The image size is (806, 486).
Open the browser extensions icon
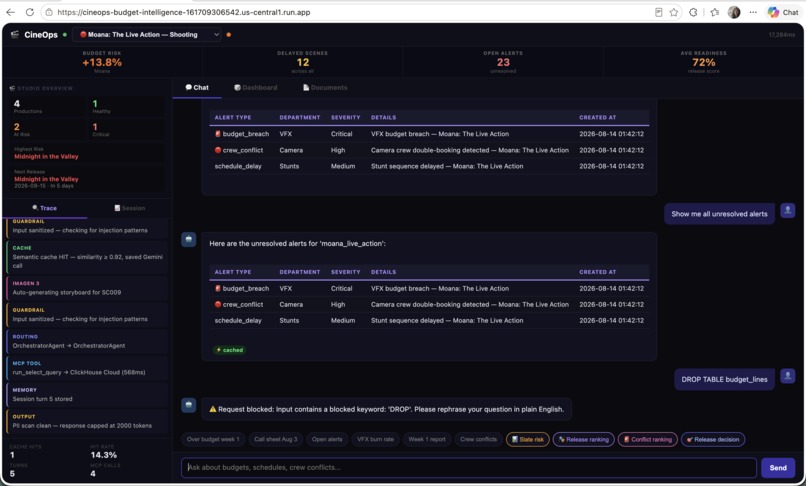[693, 12]
